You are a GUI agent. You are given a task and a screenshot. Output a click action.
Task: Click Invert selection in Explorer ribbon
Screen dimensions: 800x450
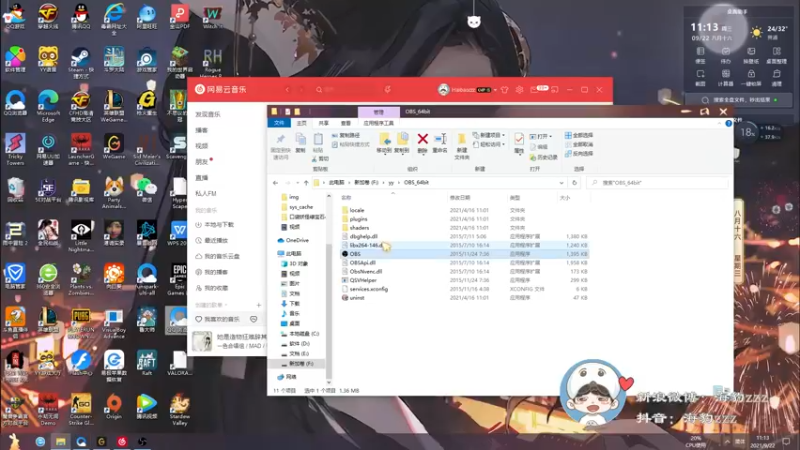pyautogui.click(x=579, y=154)
